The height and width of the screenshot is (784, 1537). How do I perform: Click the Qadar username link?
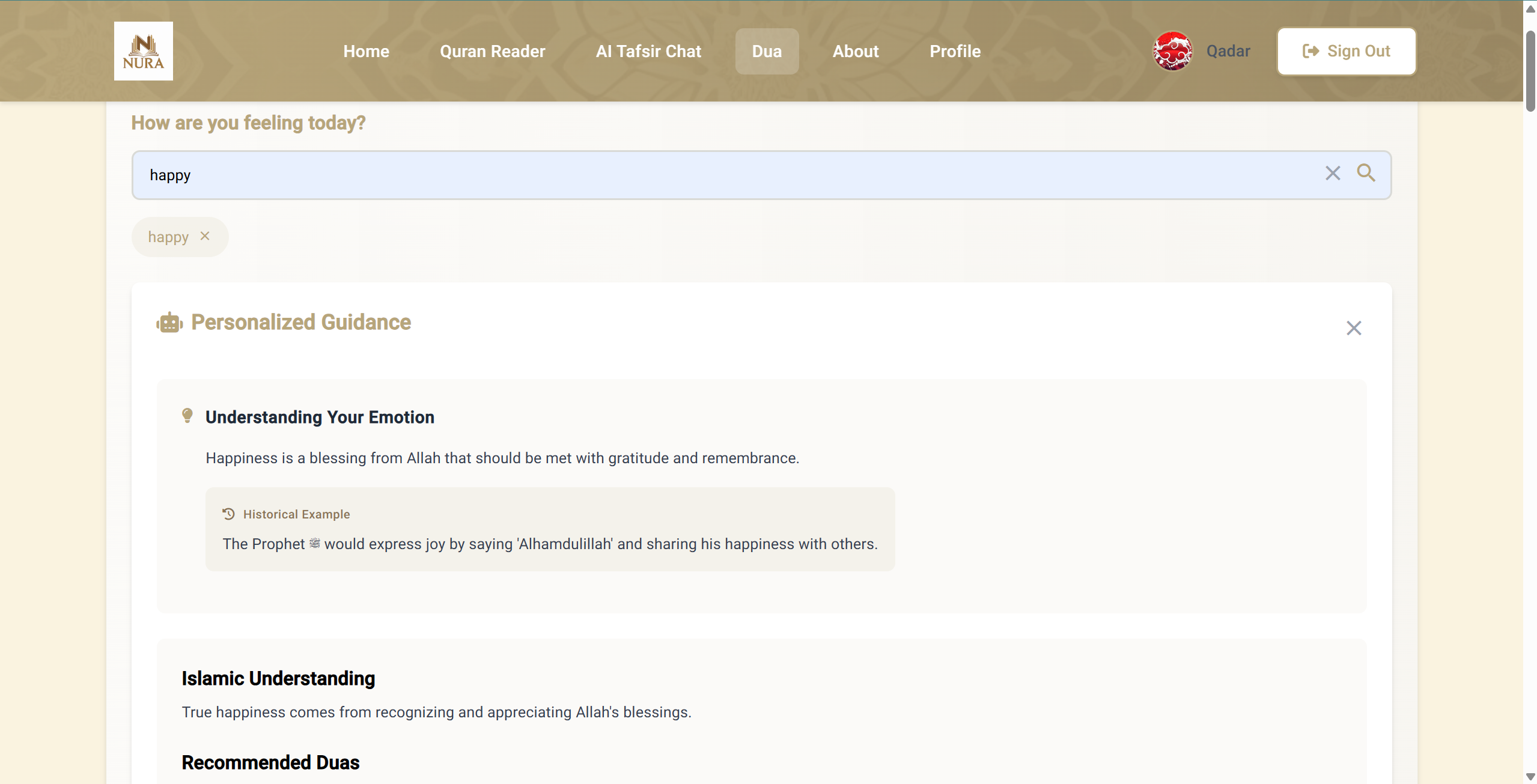pos(1228,51)
